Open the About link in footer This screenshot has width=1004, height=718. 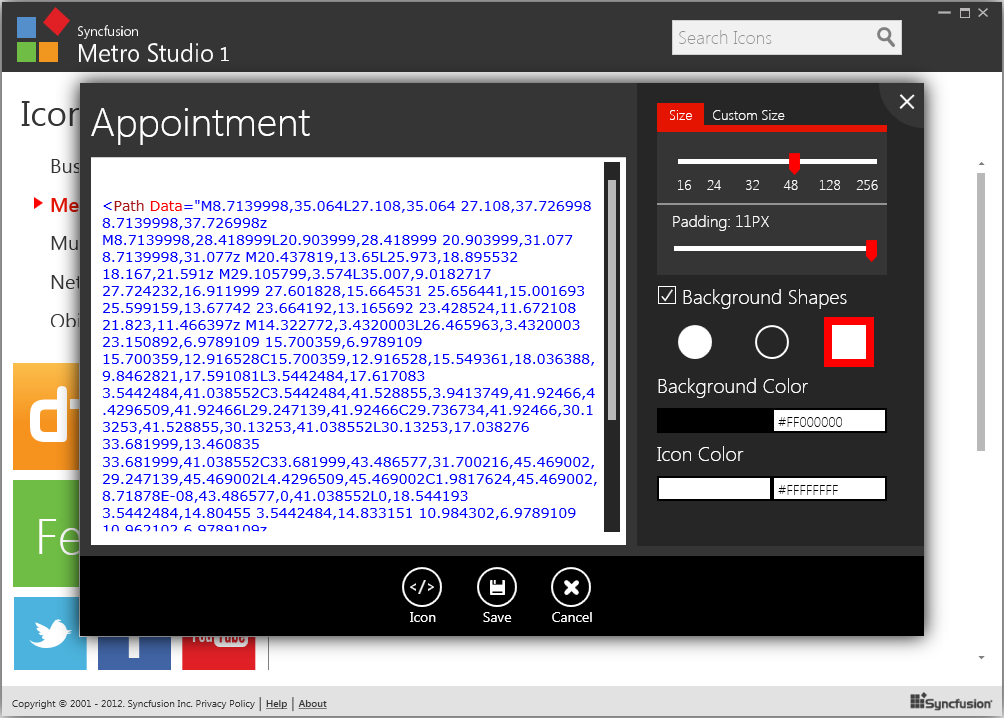312,704
